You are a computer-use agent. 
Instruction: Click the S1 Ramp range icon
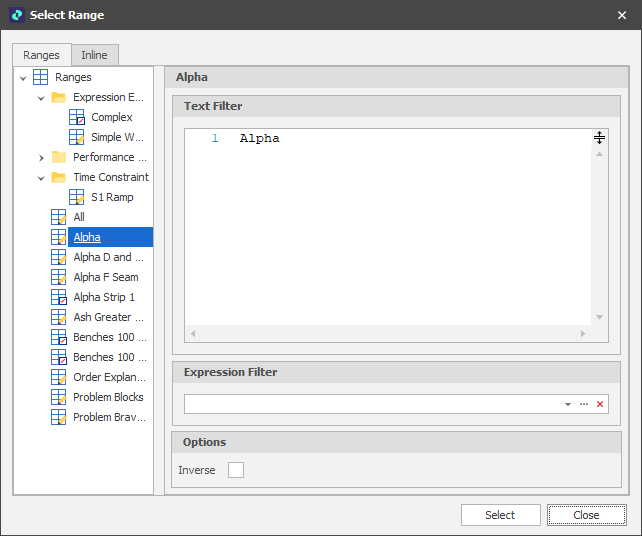(x=77, y=197)
